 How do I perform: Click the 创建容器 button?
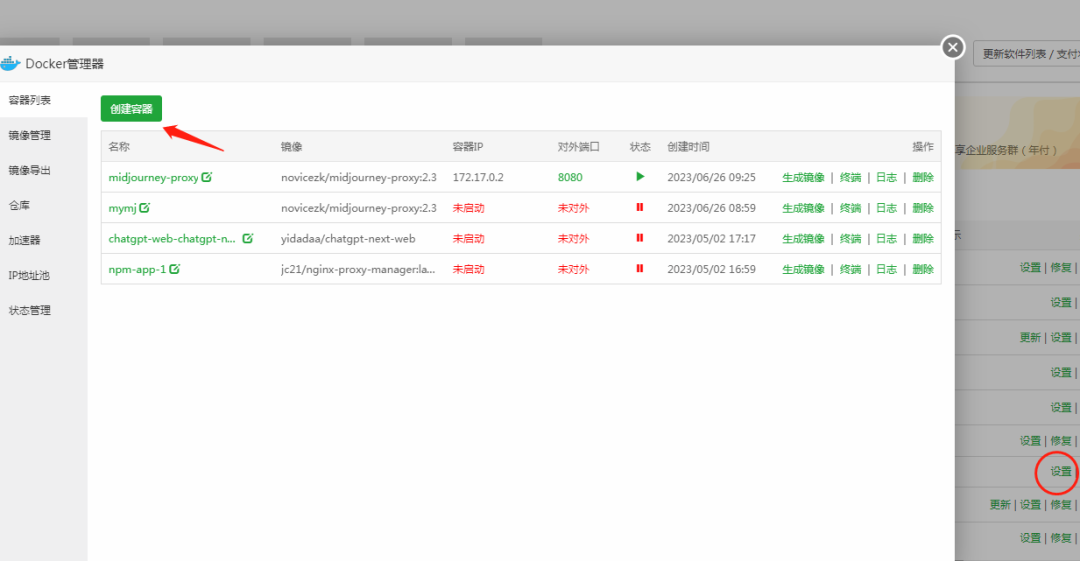pos(131,108)
